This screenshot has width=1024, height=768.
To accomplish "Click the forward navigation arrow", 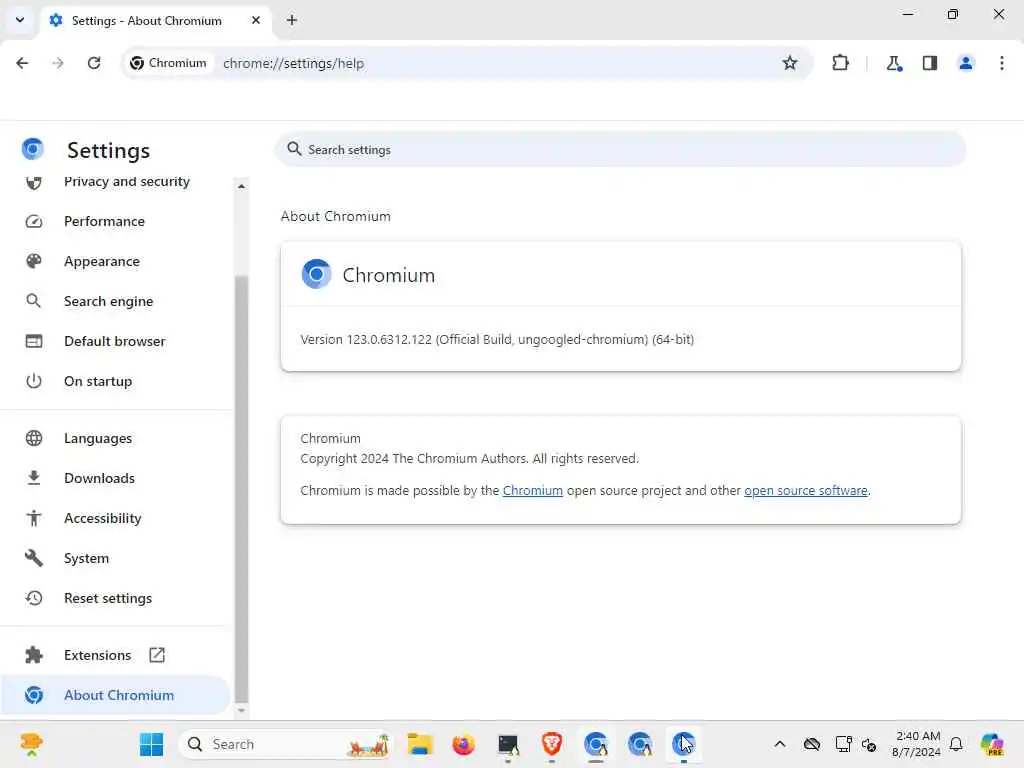I will click(58, 63).
